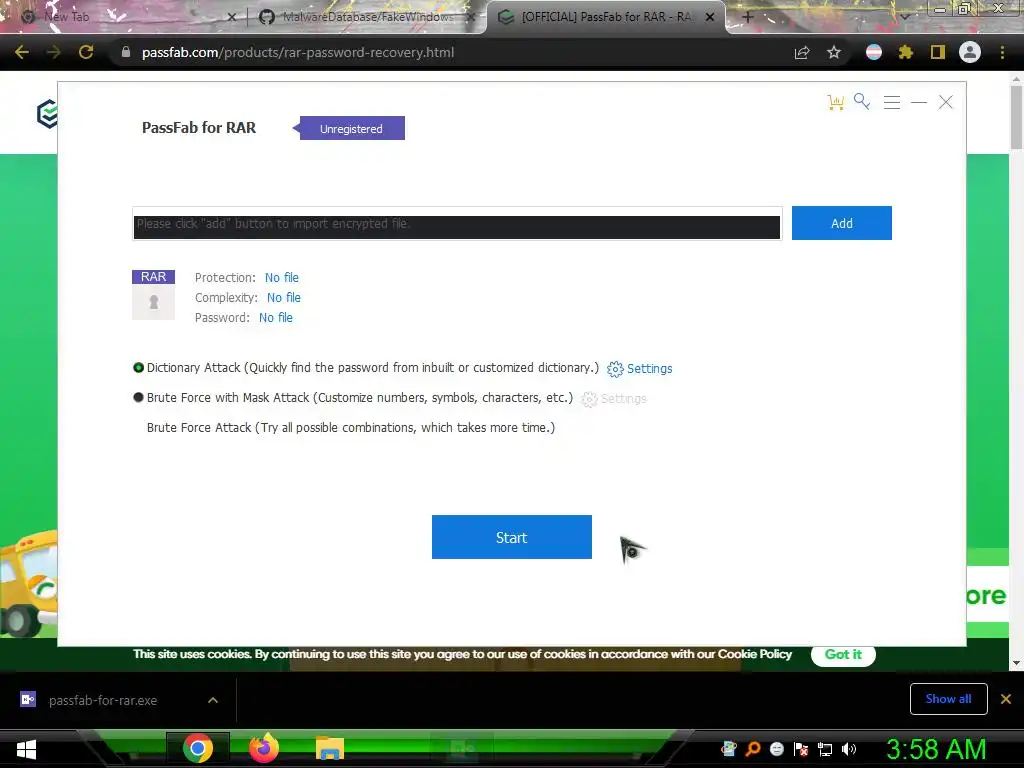The width and height of the screenshot is (1024, 768).
Task: Click the RAR file type icon
Action: (x=153, y=295)
